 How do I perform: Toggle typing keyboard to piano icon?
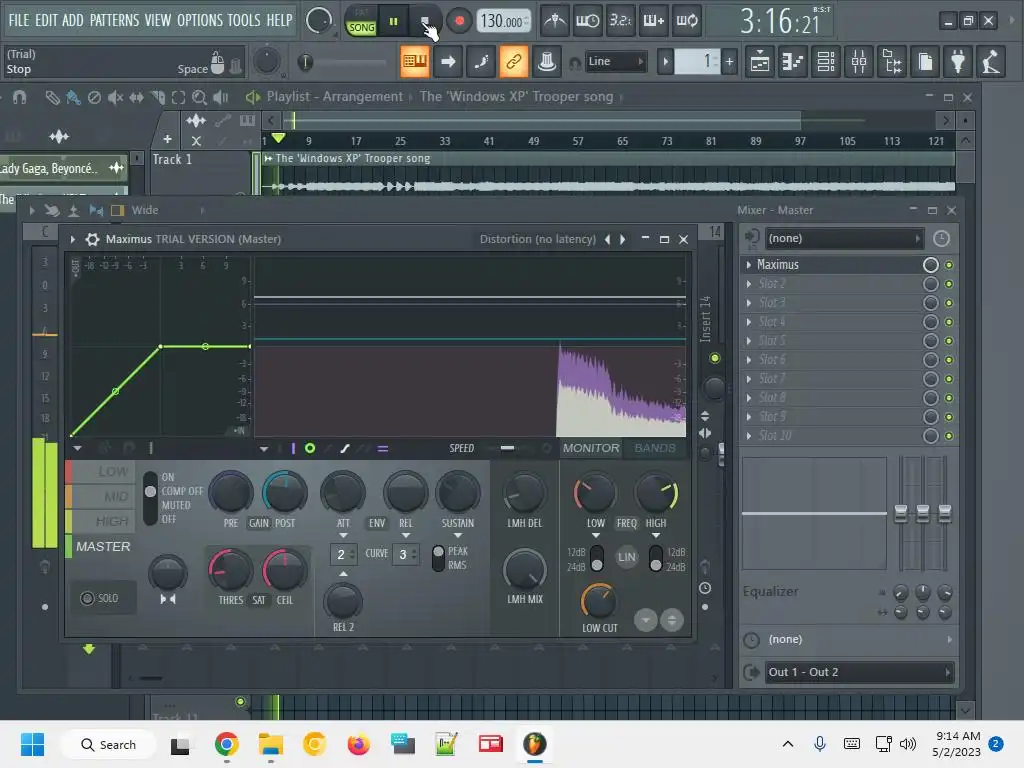415,61
